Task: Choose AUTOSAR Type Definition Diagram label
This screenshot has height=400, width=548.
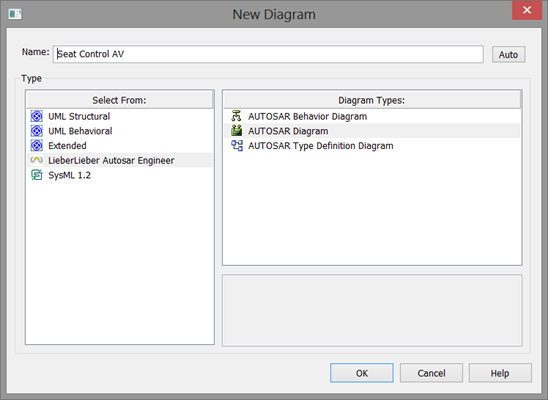Action: click(x=320, y=146)
